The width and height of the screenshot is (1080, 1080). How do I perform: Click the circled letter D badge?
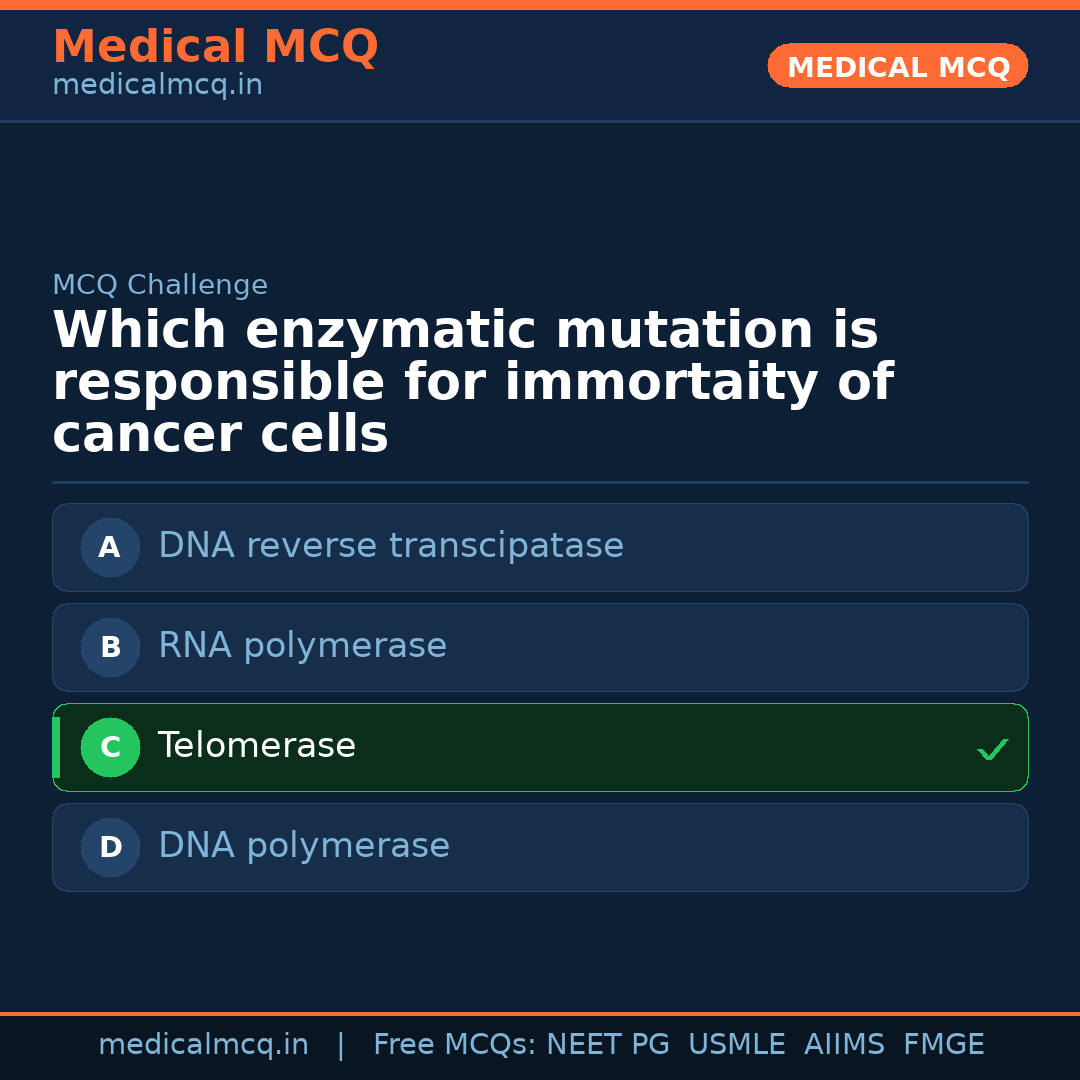(x=110, y=847)
